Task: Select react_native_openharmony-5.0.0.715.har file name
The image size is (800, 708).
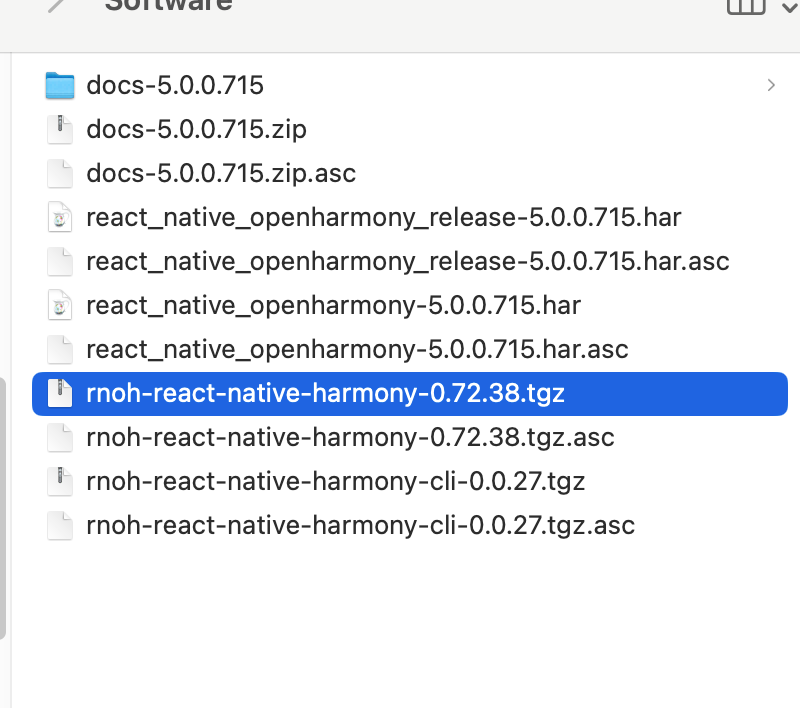Action: tap(334, 306)
